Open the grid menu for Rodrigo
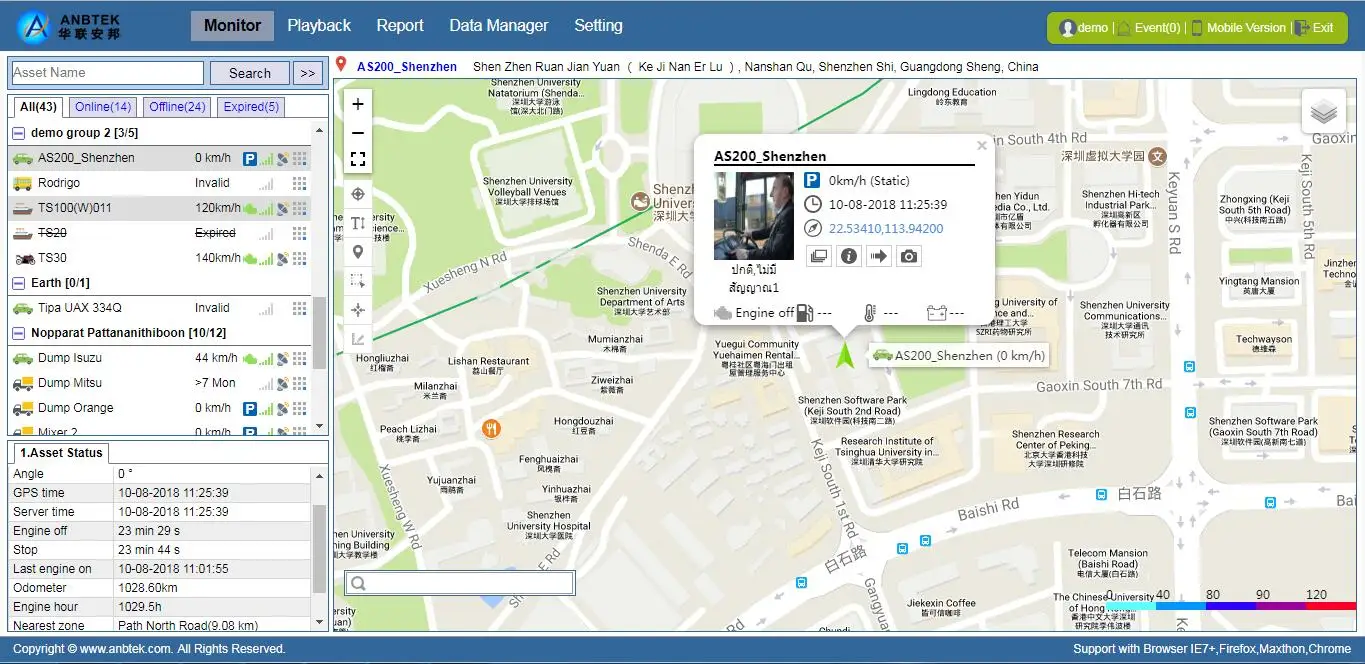The height and width of the screenshot is (664, 1365). pos(299,183)
